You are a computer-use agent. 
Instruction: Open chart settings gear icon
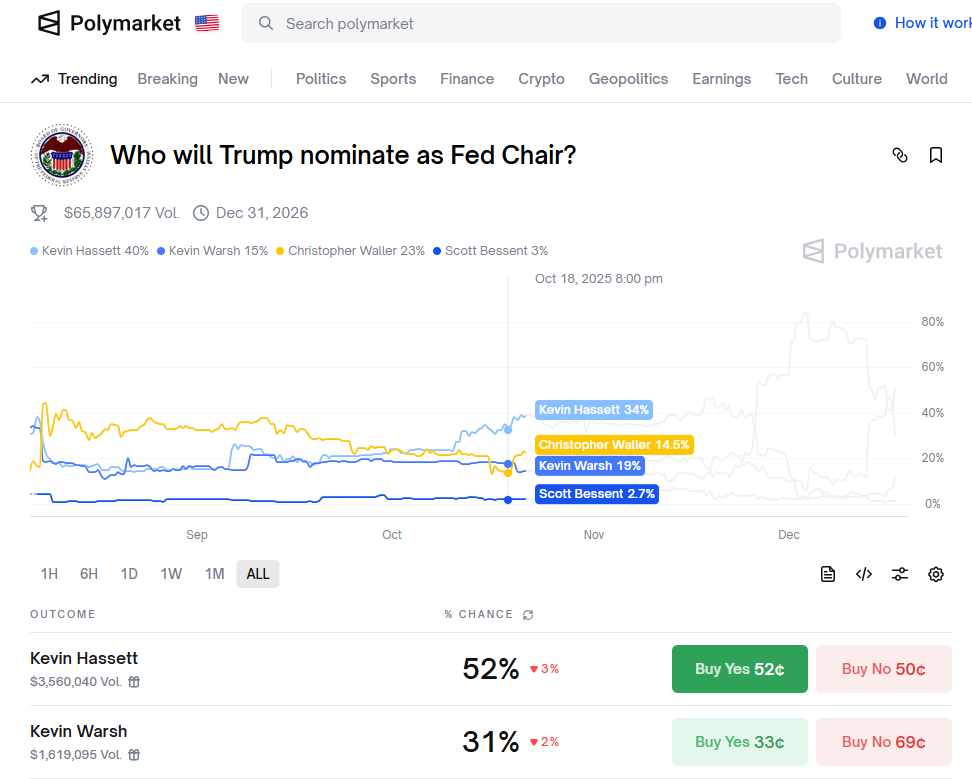pyautogui.click(x=936, y=574)
